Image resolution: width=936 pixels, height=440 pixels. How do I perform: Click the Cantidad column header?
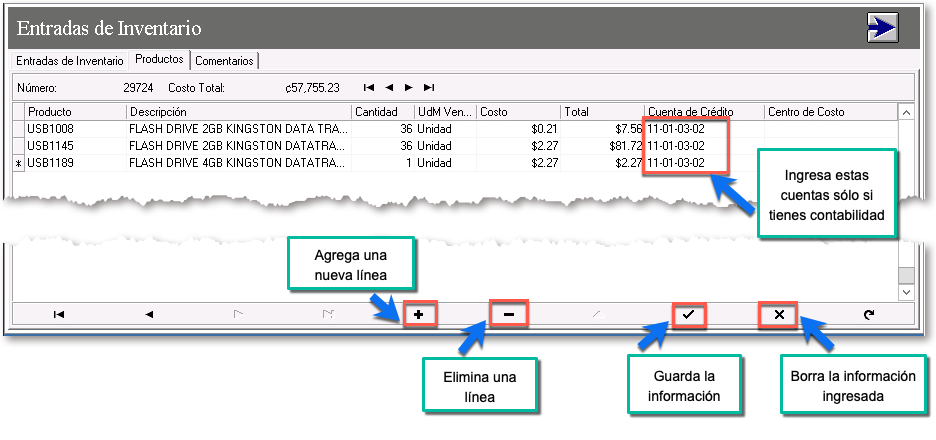[x=383, y=112]
